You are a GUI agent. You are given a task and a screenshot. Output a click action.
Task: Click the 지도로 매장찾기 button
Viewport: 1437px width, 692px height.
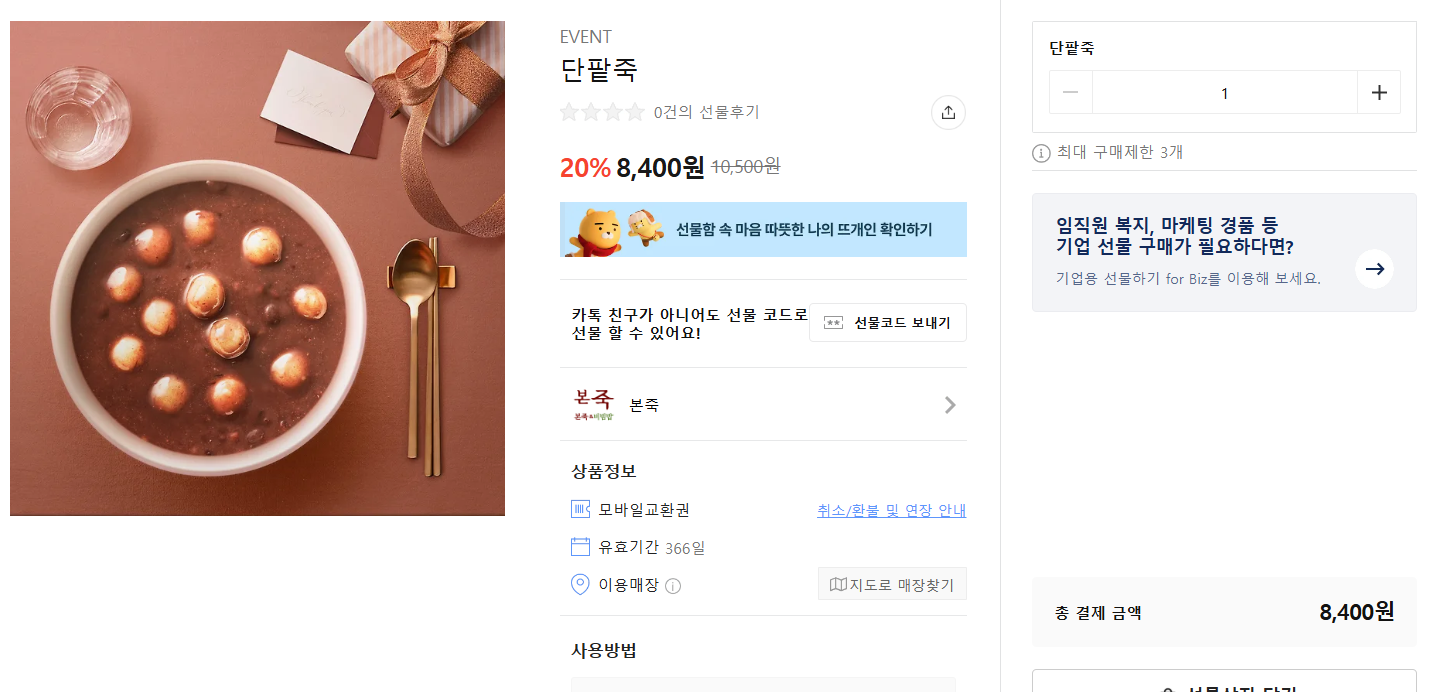point(892,584)
